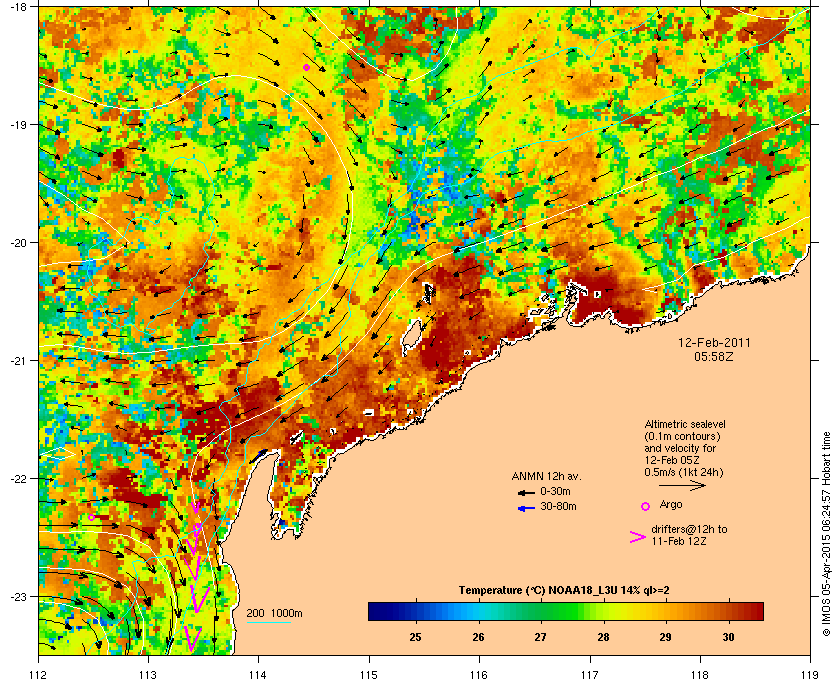Click the cyan isobath line under '200 1000m'

[x=268, y=622]
